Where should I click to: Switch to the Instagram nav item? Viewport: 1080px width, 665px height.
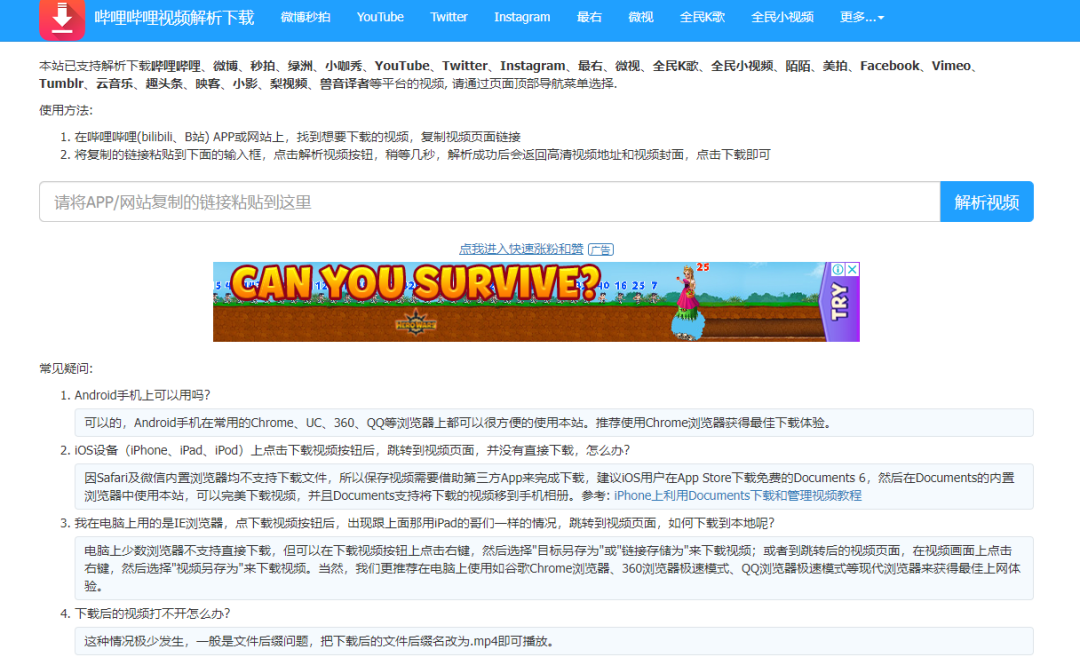(x=522, y=17)
